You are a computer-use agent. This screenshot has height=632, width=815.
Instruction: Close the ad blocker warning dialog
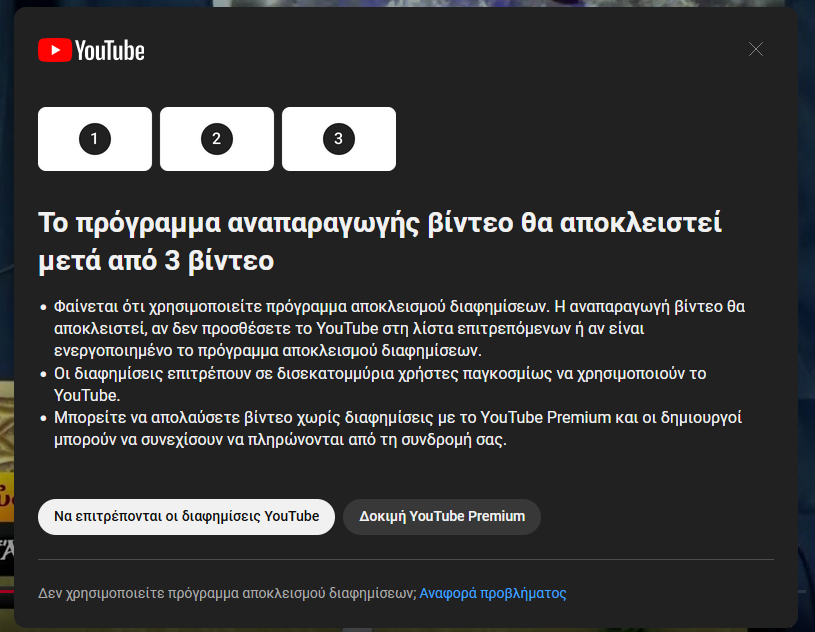[756, 49]
